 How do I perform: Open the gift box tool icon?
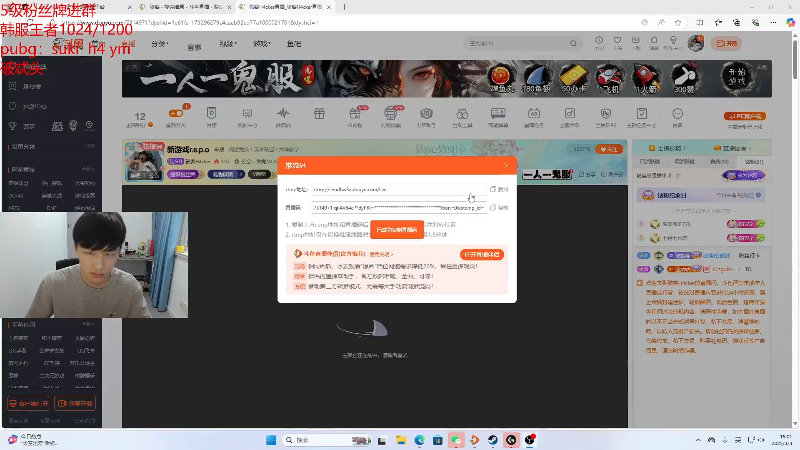click(x=319, y=113)
